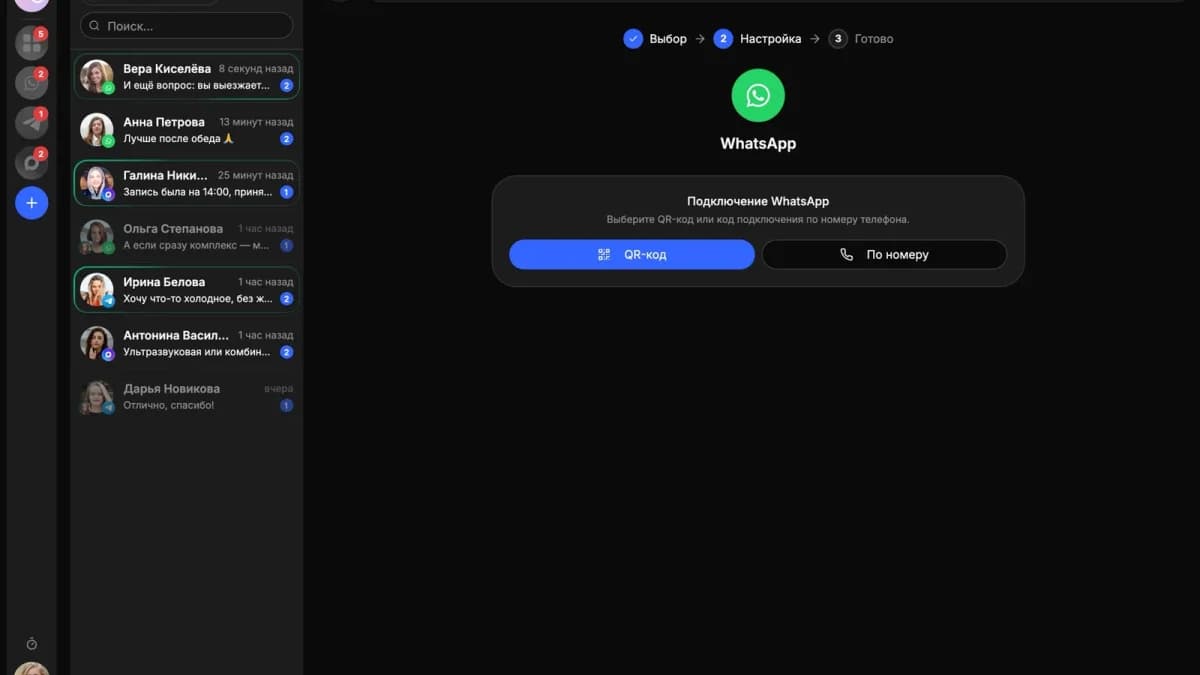Click unread badge on Анна Петрова chat
1200x675 pixels.
point(287,139)
